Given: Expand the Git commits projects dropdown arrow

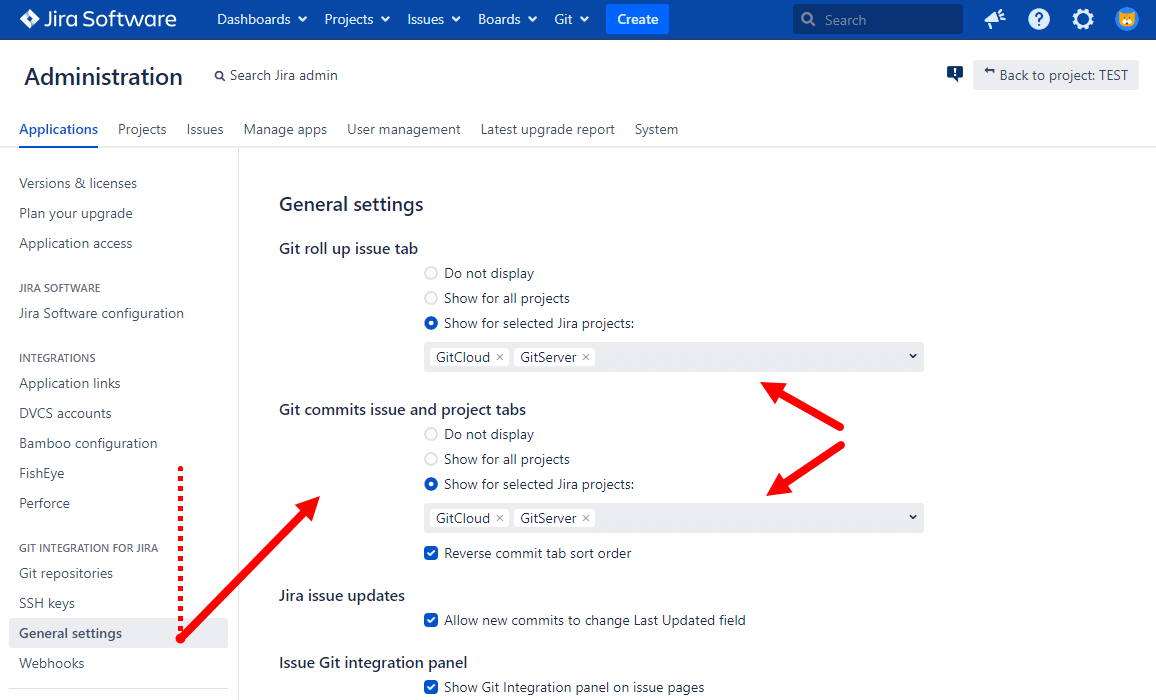Looking at the screenshot, I should point(913,517).
